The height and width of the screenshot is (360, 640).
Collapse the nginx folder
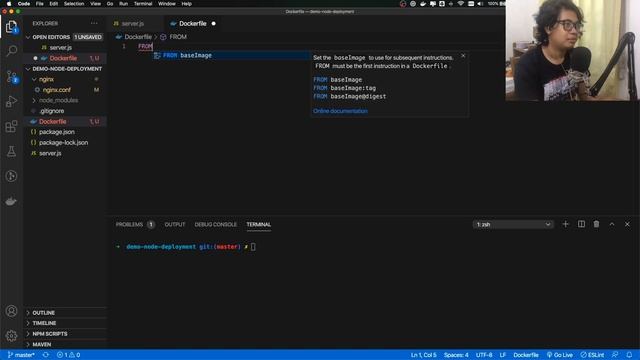click(x=34, y=79)
